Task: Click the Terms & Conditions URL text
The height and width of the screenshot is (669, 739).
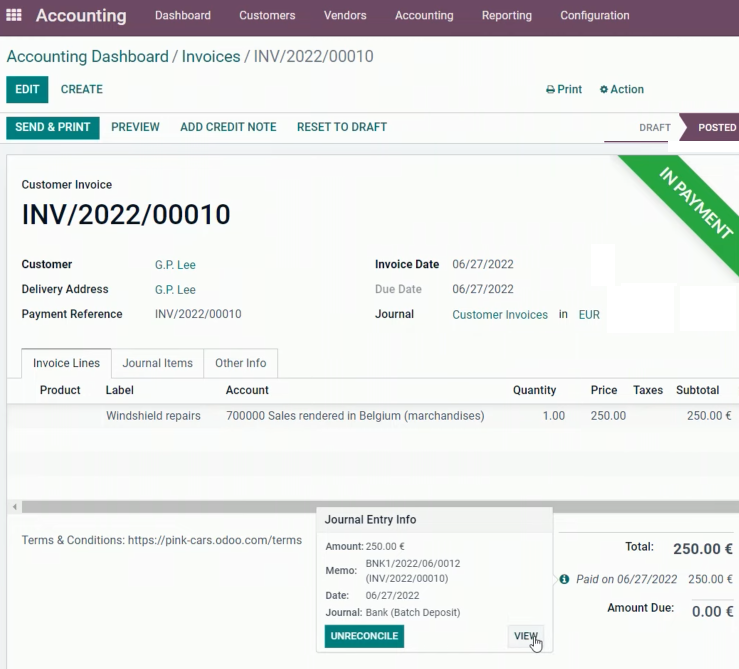Action: pos(215,540)
